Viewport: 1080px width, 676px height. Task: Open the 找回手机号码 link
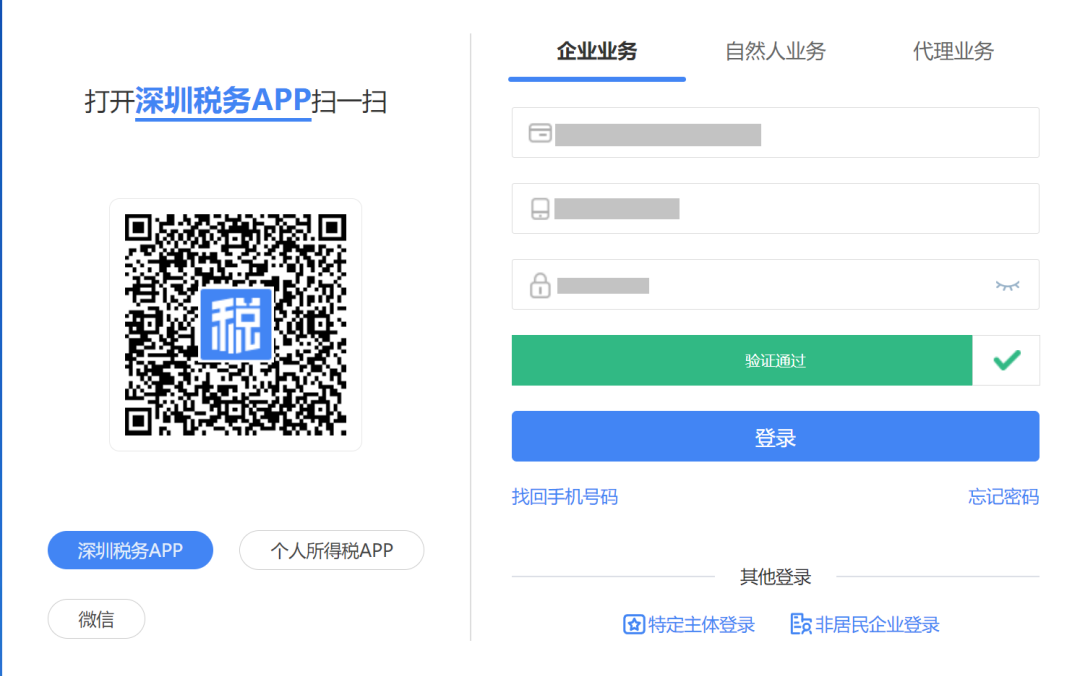pyautogui.click(x=565, y=497)
